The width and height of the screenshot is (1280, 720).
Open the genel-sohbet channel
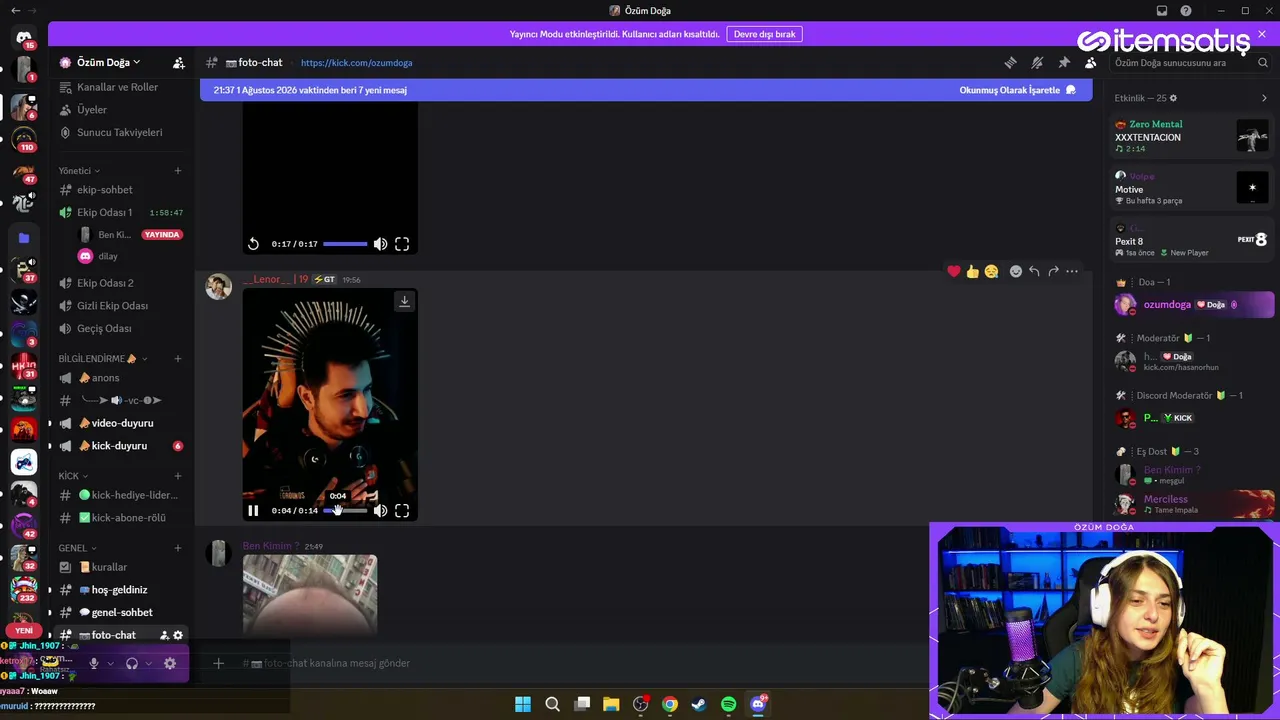[x=121, y=612]
